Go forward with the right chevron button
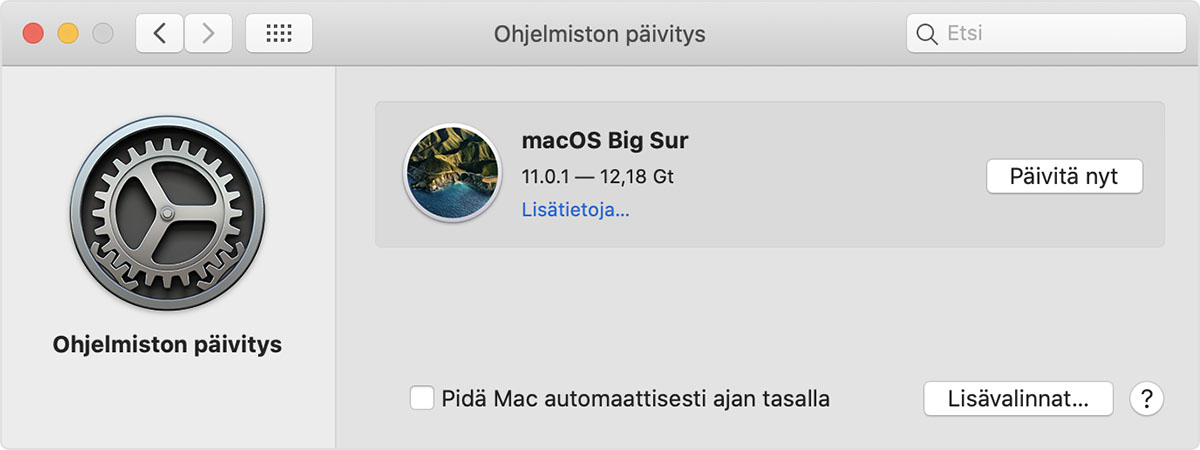The height and width of the screenshot is (450, 1200). 207,33
